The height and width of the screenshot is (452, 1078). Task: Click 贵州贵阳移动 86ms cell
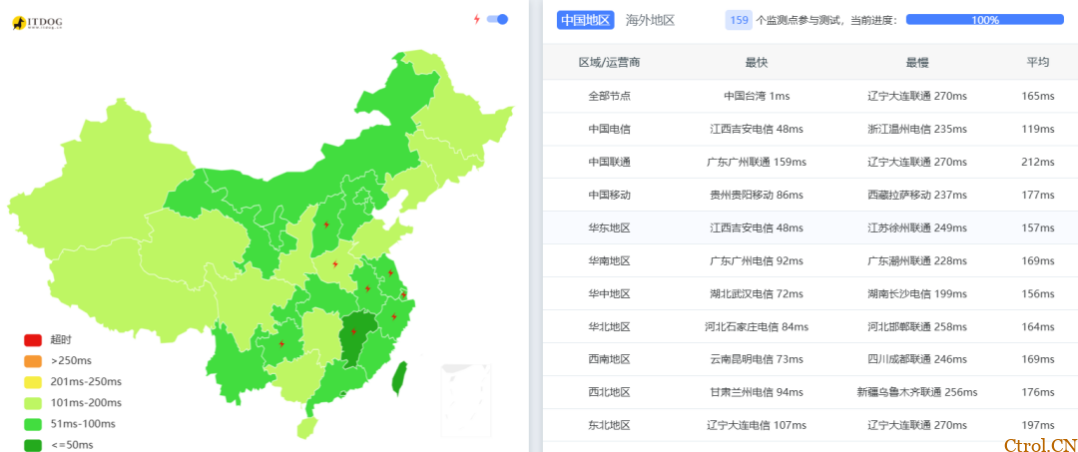[x=756, y=195]
